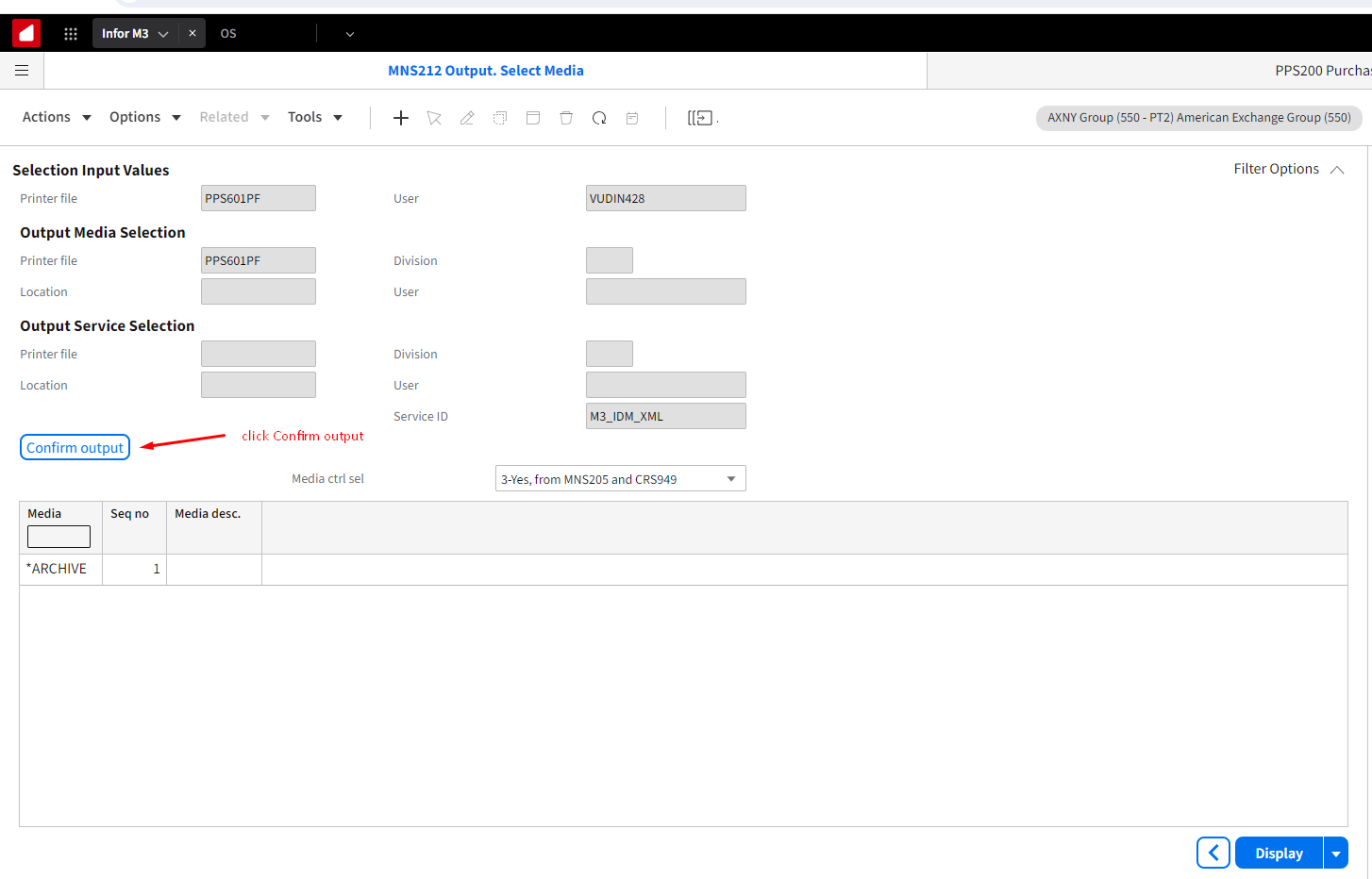Click the Display button

tap(1279, 853)
